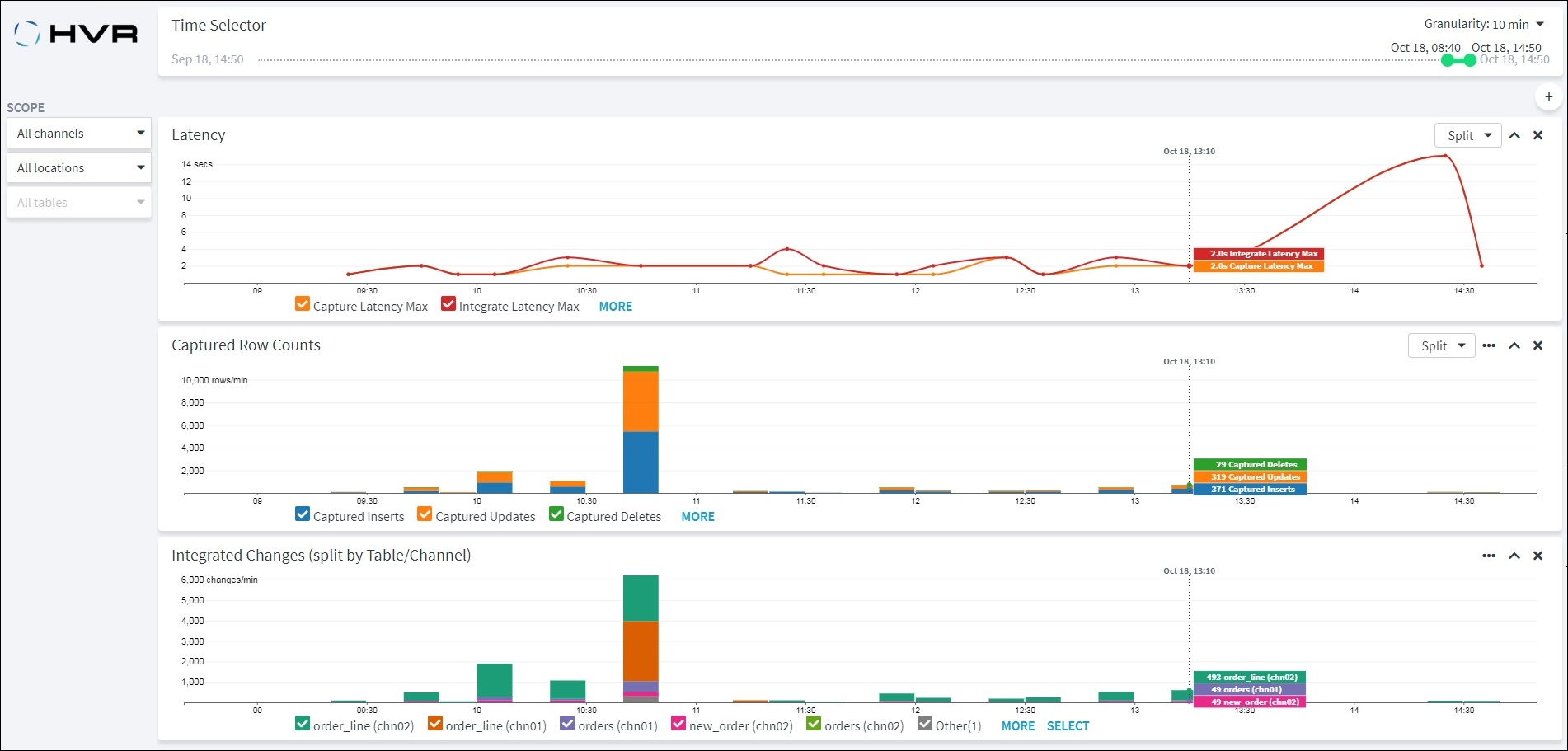Toggle Other(1) series

pyautogui.click(x=925, y=724)
